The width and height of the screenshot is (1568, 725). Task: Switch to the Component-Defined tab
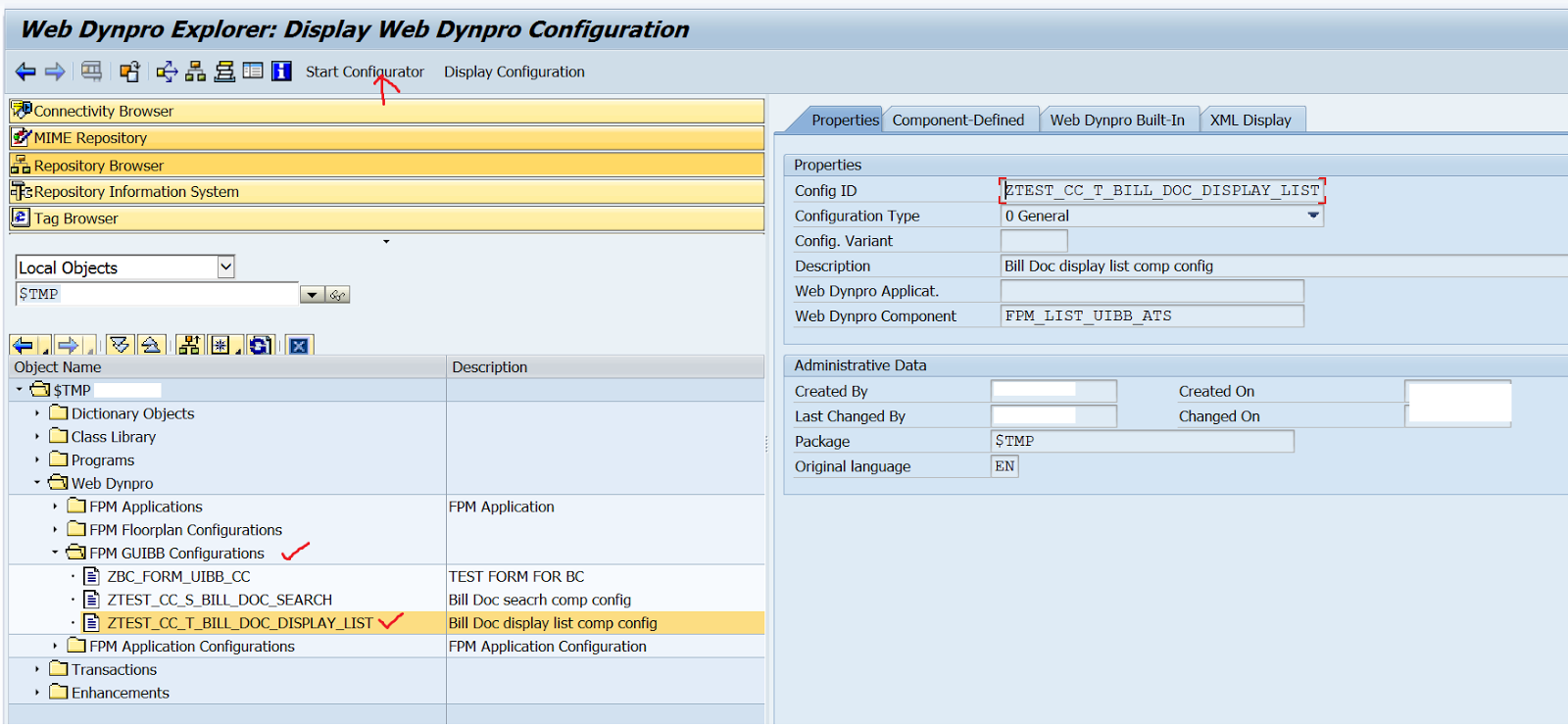957,120
